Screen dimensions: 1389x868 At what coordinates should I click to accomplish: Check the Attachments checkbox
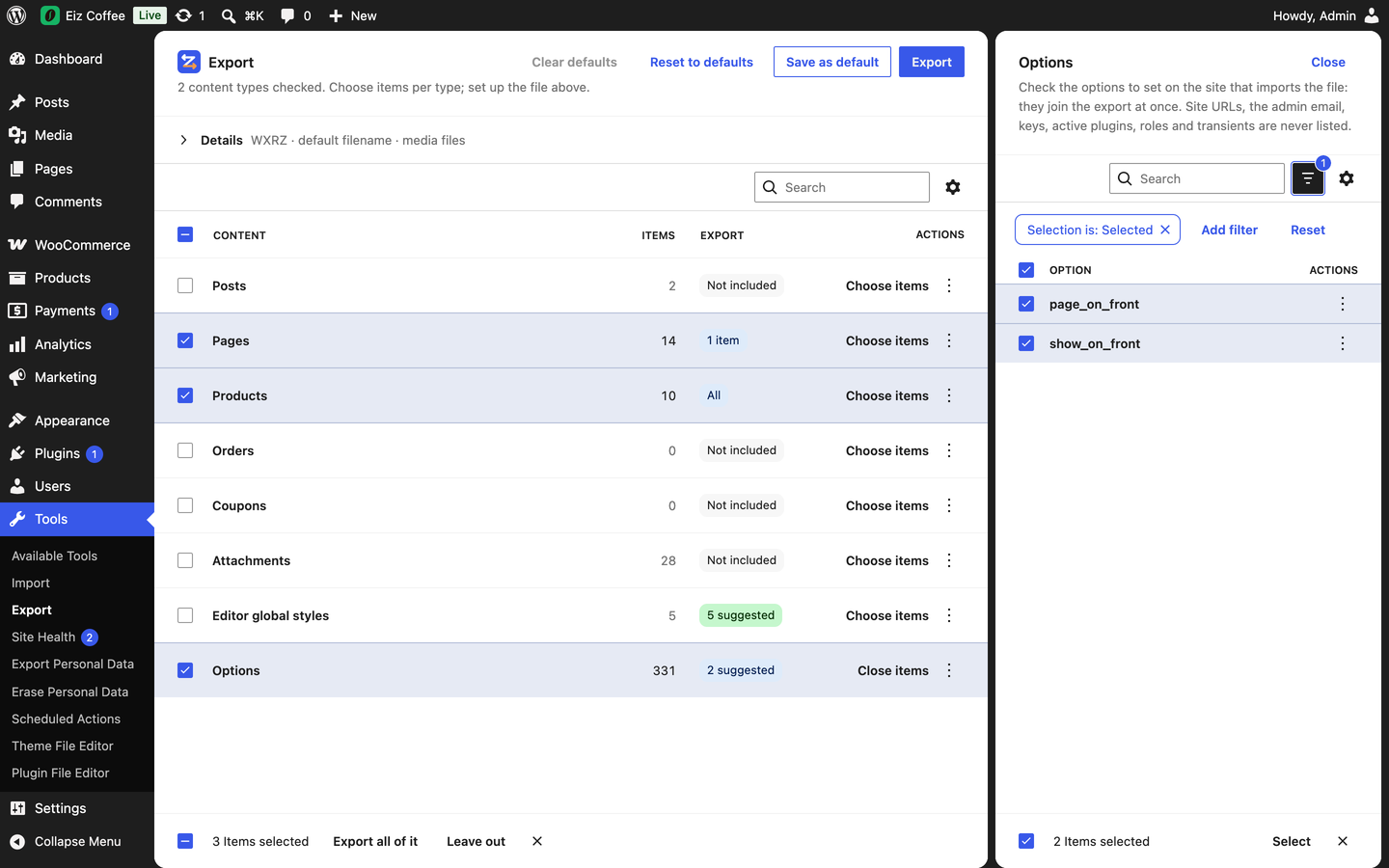click(185, 560)
